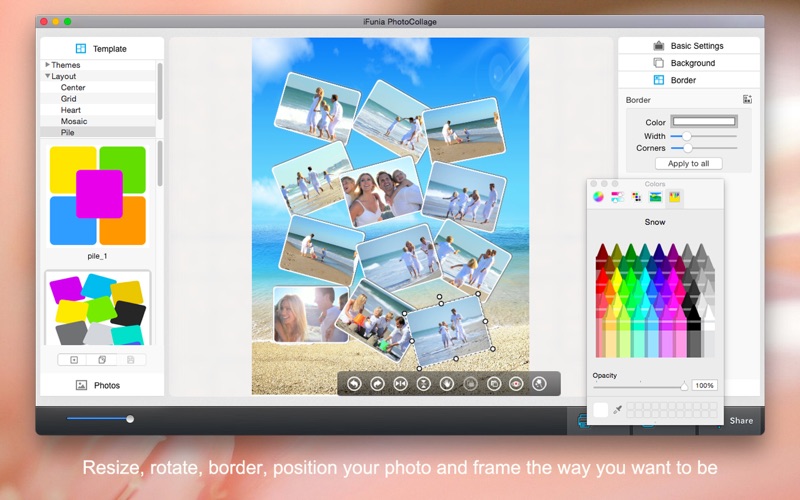Flip the selected photo horizontally
The image size is (800, 500).
click(x=401, y=384)
